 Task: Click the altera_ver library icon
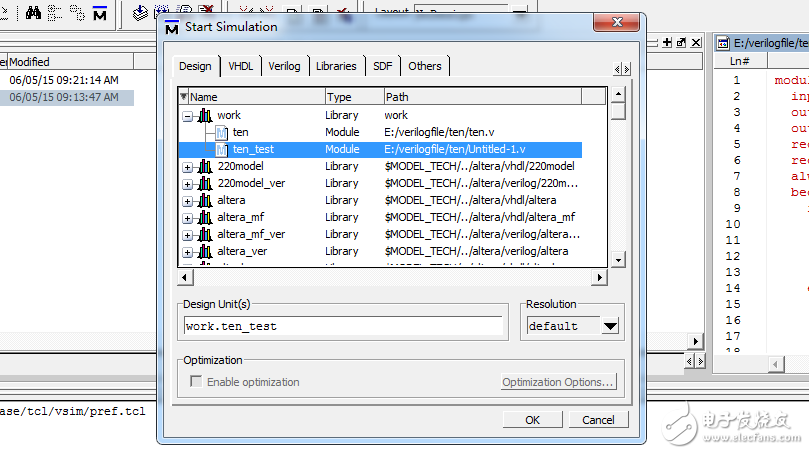[x=205, y=251]
